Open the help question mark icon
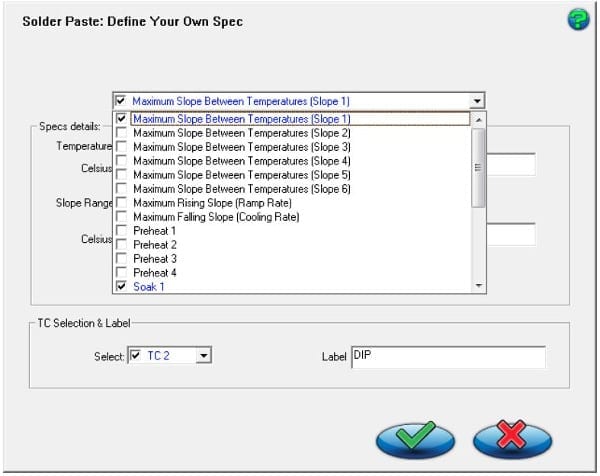The image size is (600, 476). point(578,19)
